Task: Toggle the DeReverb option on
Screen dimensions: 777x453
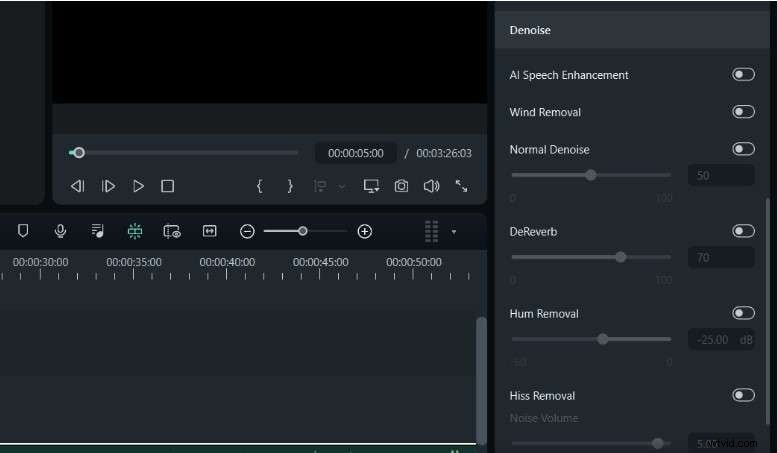Action: [743, 231]
